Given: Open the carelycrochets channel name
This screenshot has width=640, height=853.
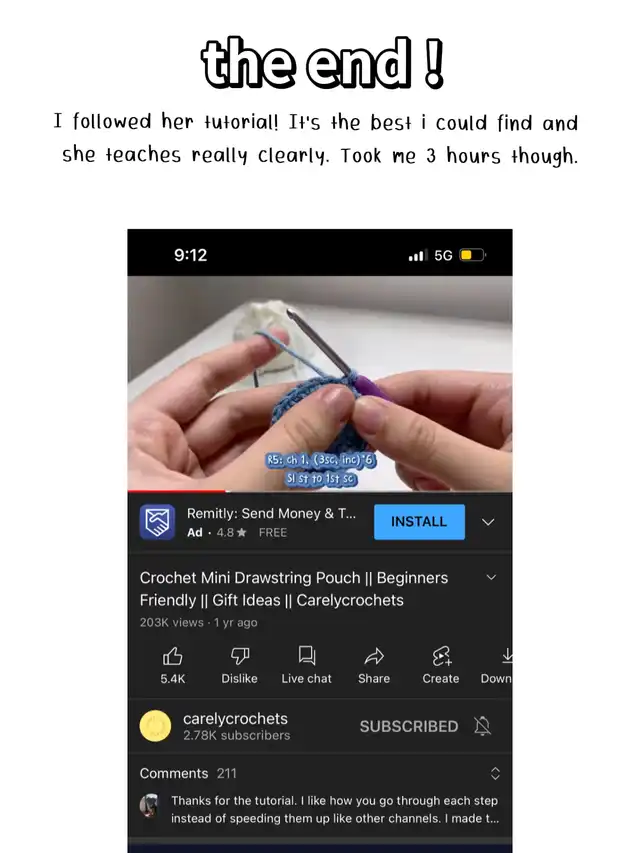Looking at the screenshot, I should (x=235, y=719).
